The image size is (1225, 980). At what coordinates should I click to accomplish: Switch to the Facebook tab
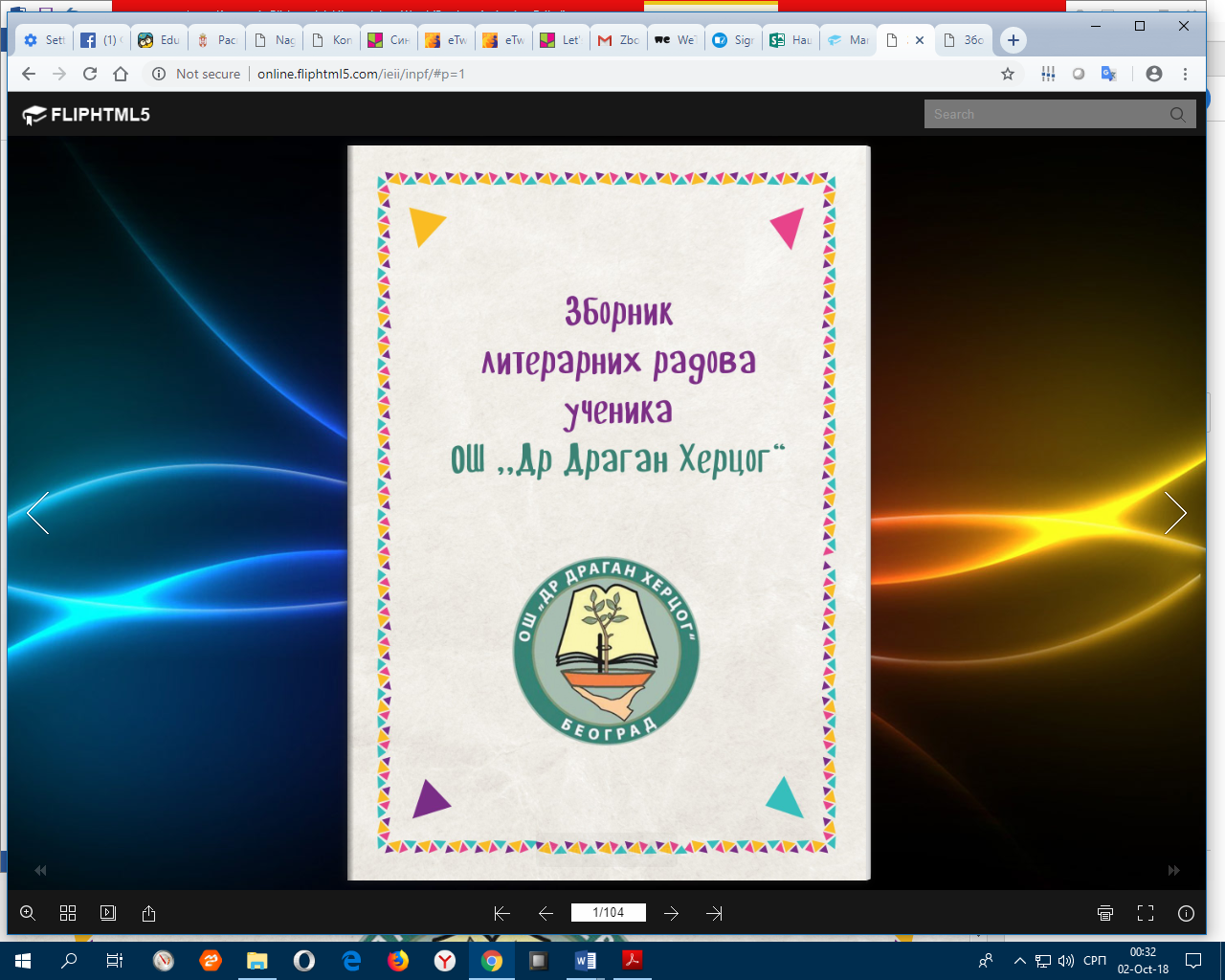(101, 39)
